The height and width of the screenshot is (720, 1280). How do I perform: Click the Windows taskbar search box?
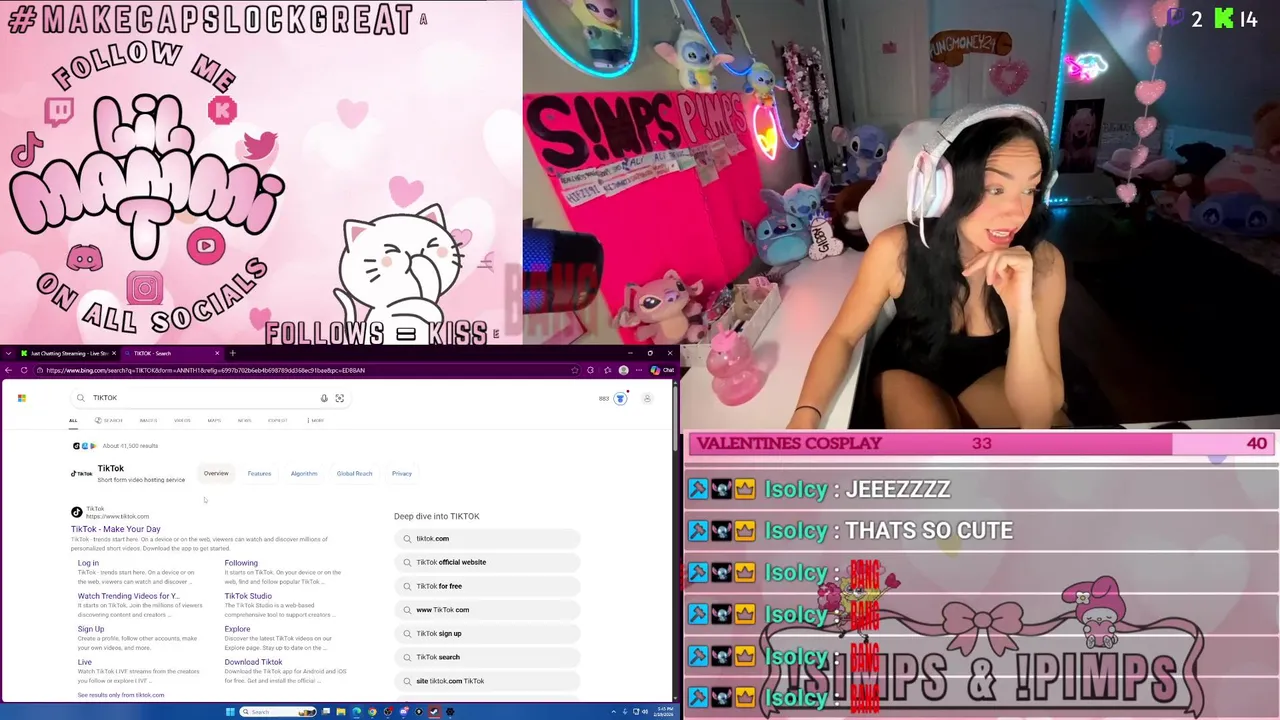(x=280, y=712)
